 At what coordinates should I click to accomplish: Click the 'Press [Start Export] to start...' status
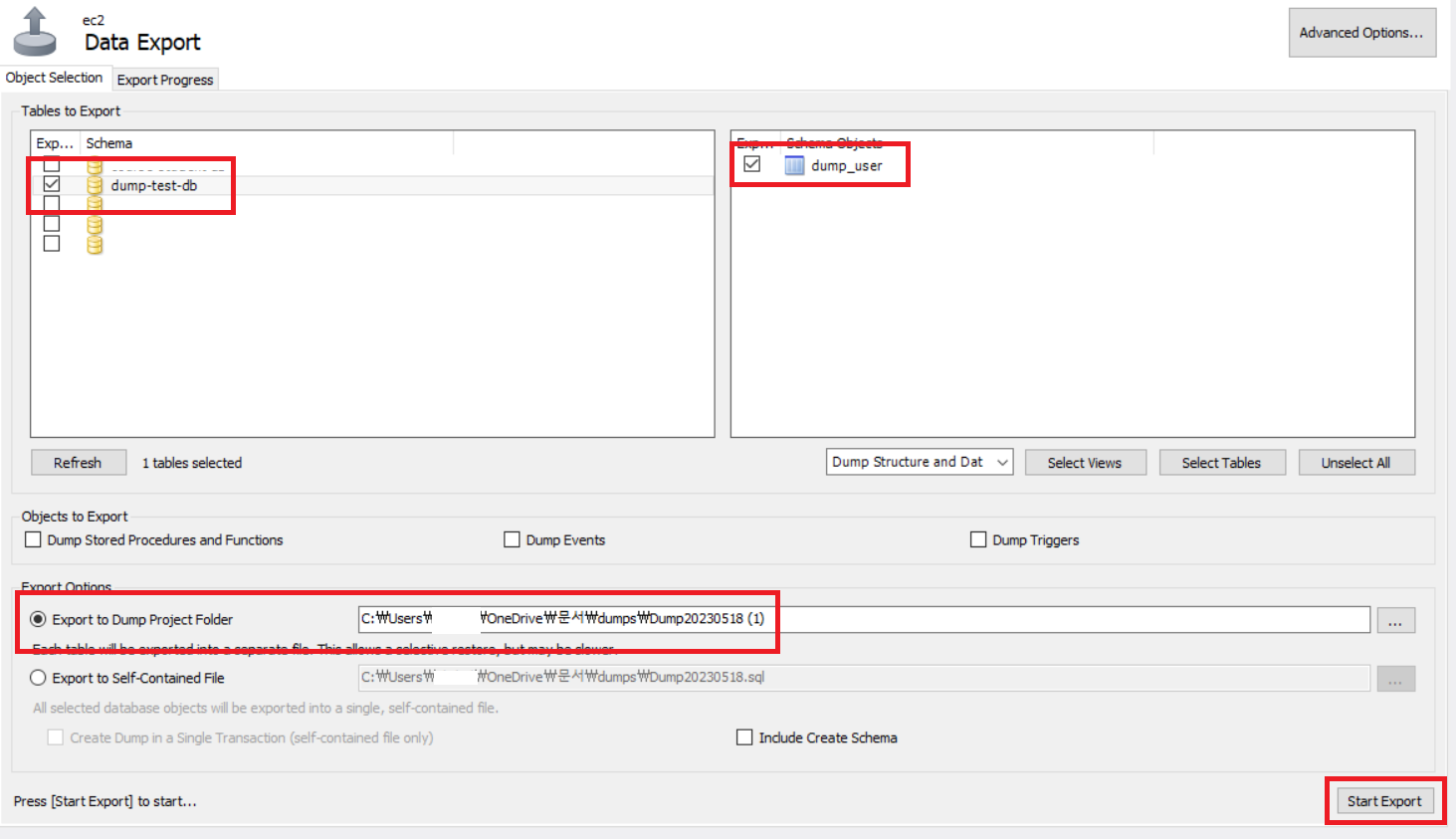point(105,801)
